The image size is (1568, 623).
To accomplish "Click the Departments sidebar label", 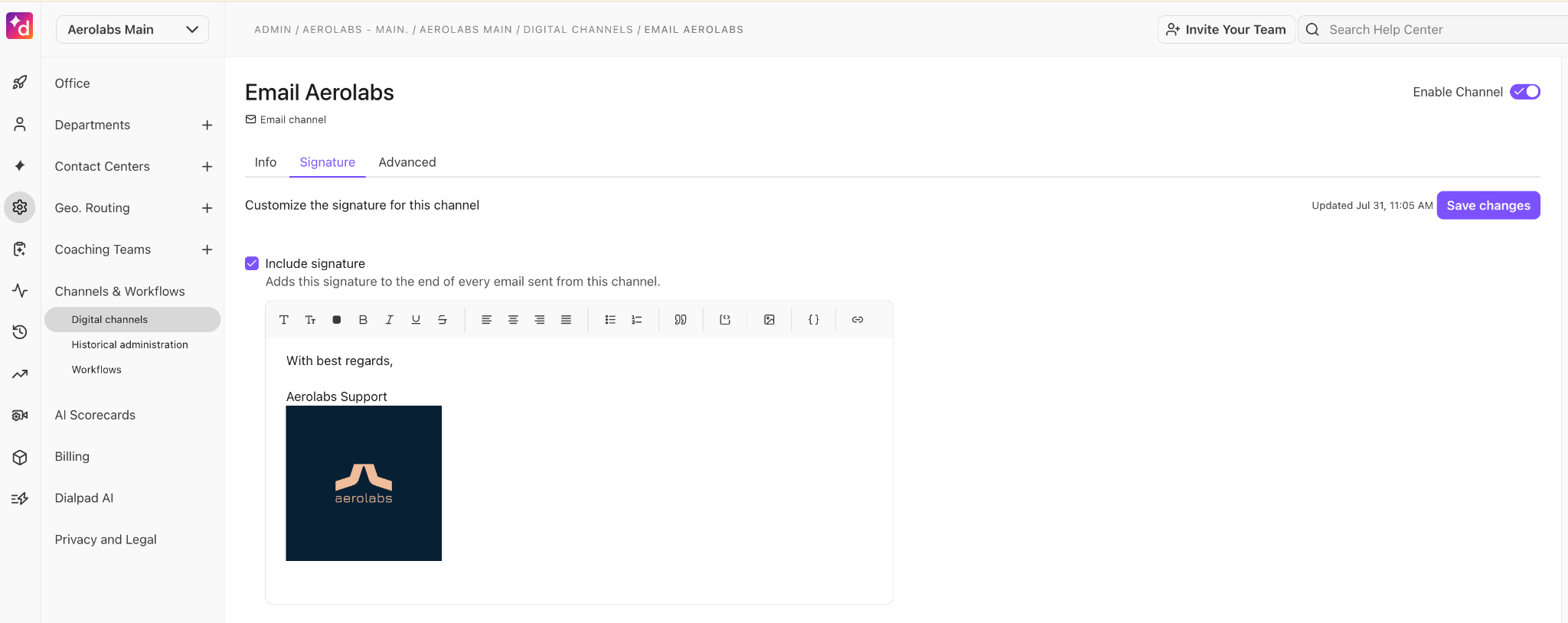I will [93, 125].
